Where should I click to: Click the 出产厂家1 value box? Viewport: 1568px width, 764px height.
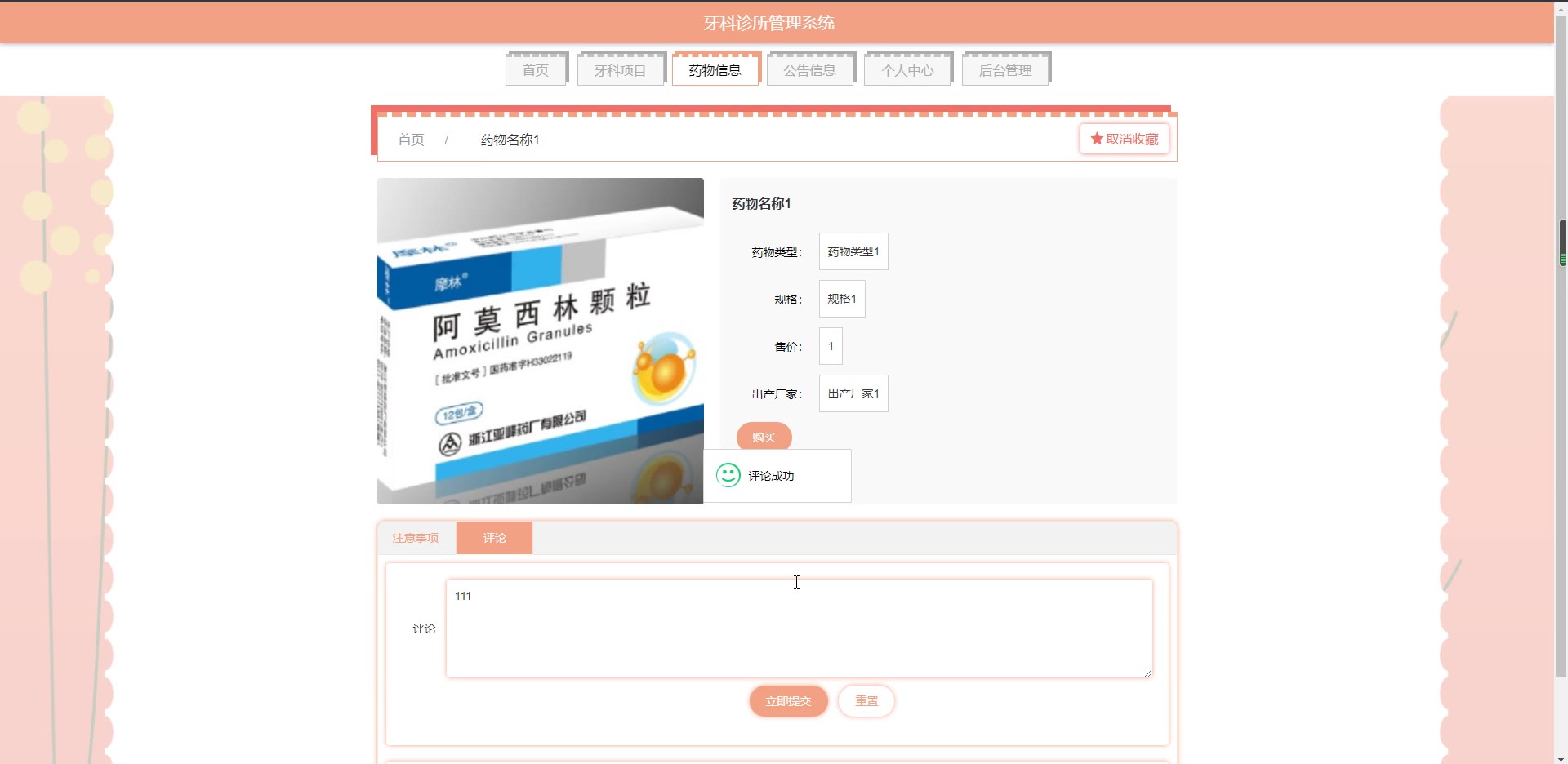pos(853,393)
